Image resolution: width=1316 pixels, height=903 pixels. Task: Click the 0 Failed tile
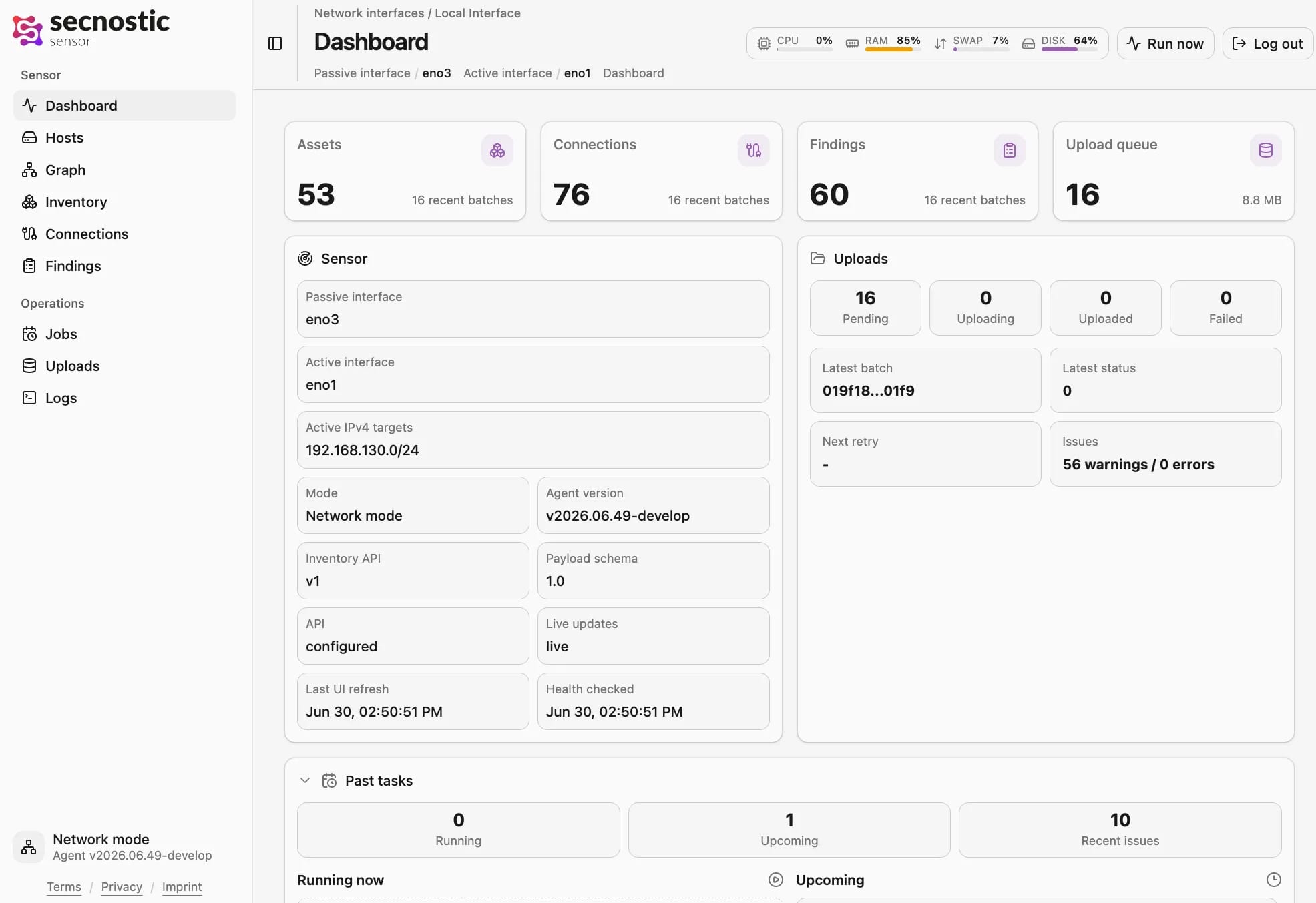pos(1226,308)
